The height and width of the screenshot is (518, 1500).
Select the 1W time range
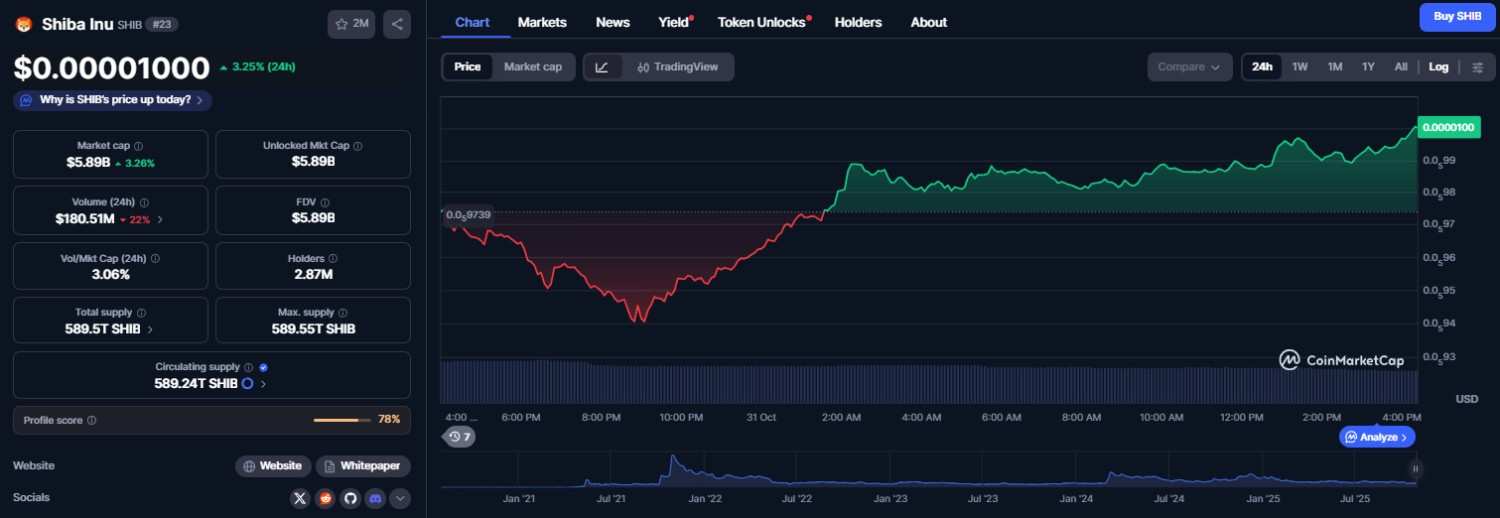point(1300,67)
